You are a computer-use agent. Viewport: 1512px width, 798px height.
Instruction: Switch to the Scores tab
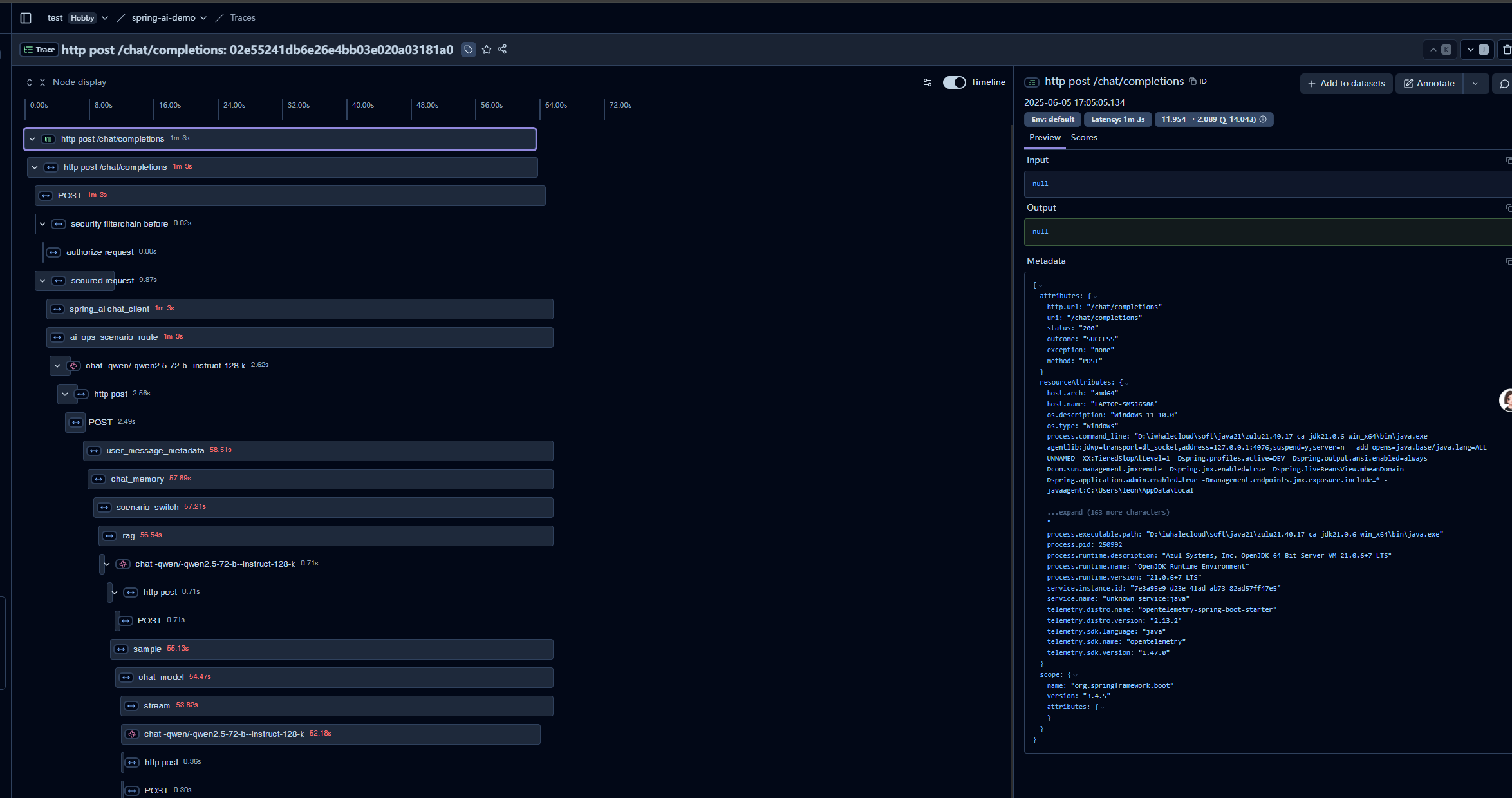[x=1084, y=138]
